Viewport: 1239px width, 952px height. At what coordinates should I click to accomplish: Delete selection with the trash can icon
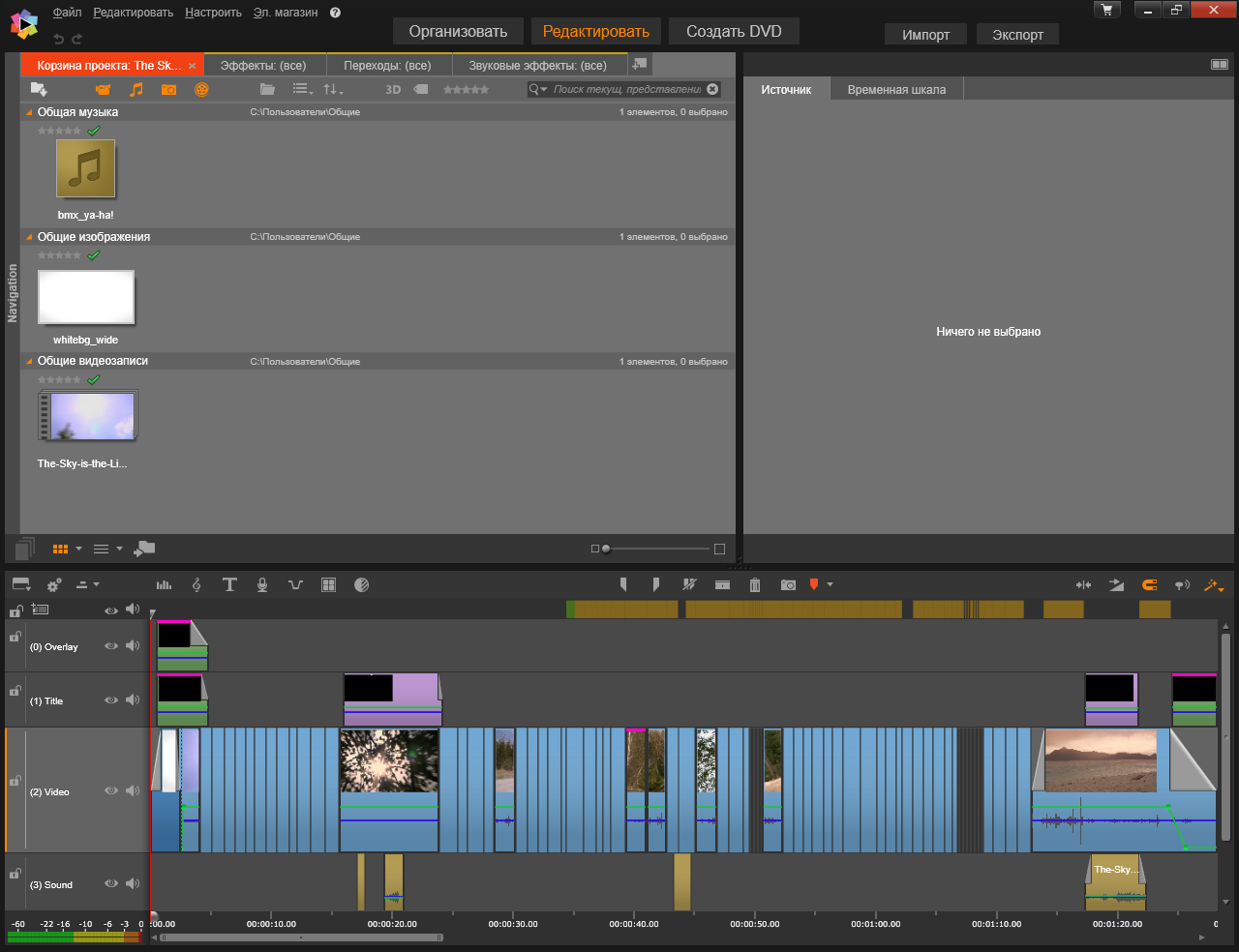tap(755, 584)
